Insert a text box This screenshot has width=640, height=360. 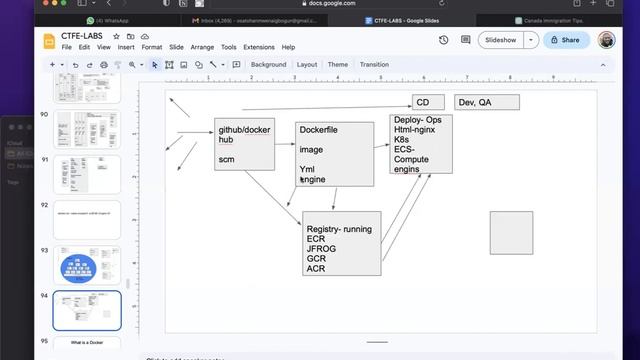pyautogui.click(x=169, y=64)
